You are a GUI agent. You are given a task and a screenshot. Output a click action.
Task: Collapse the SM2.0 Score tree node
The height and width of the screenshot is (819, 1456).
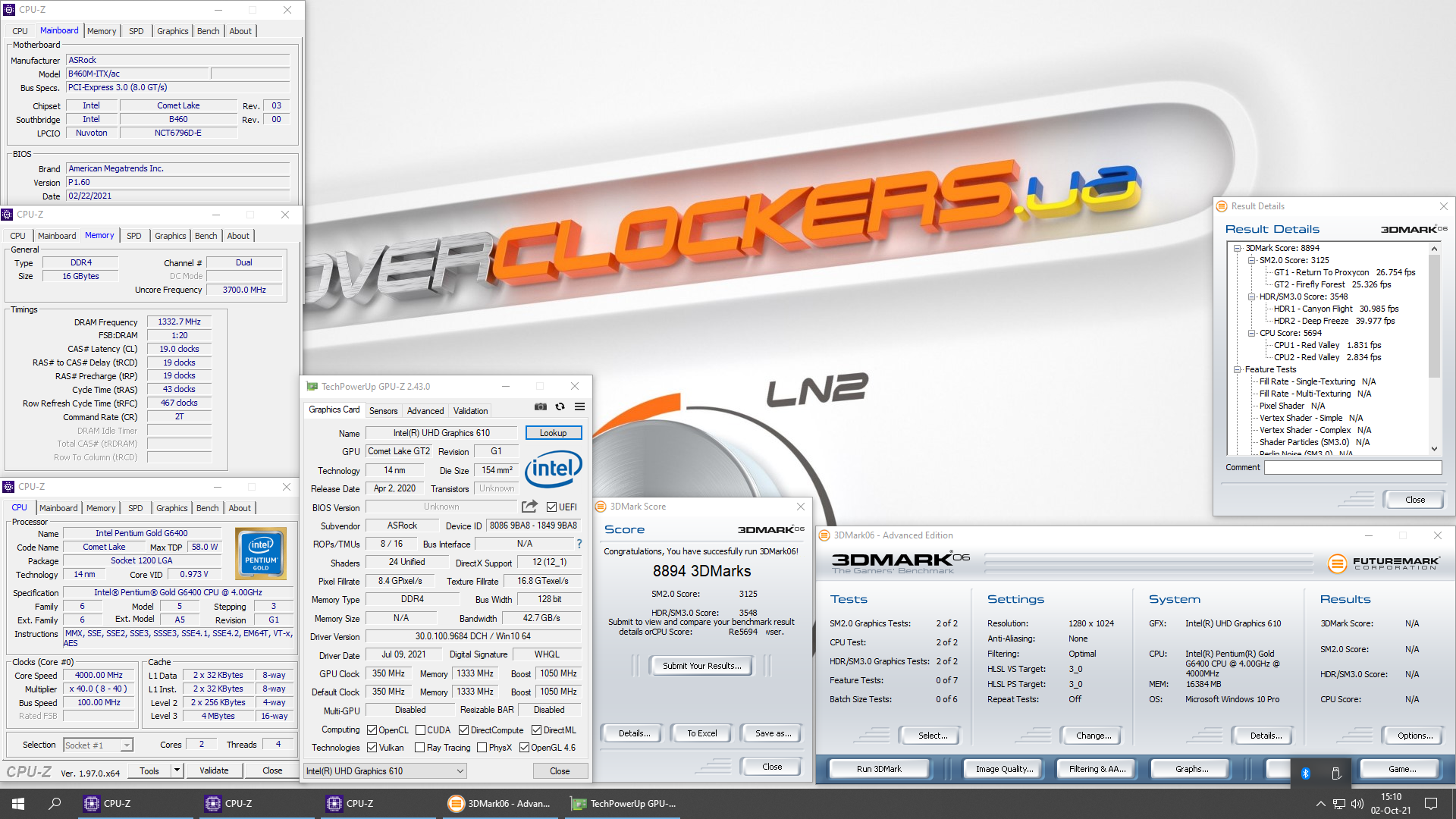pos(1251,260)
